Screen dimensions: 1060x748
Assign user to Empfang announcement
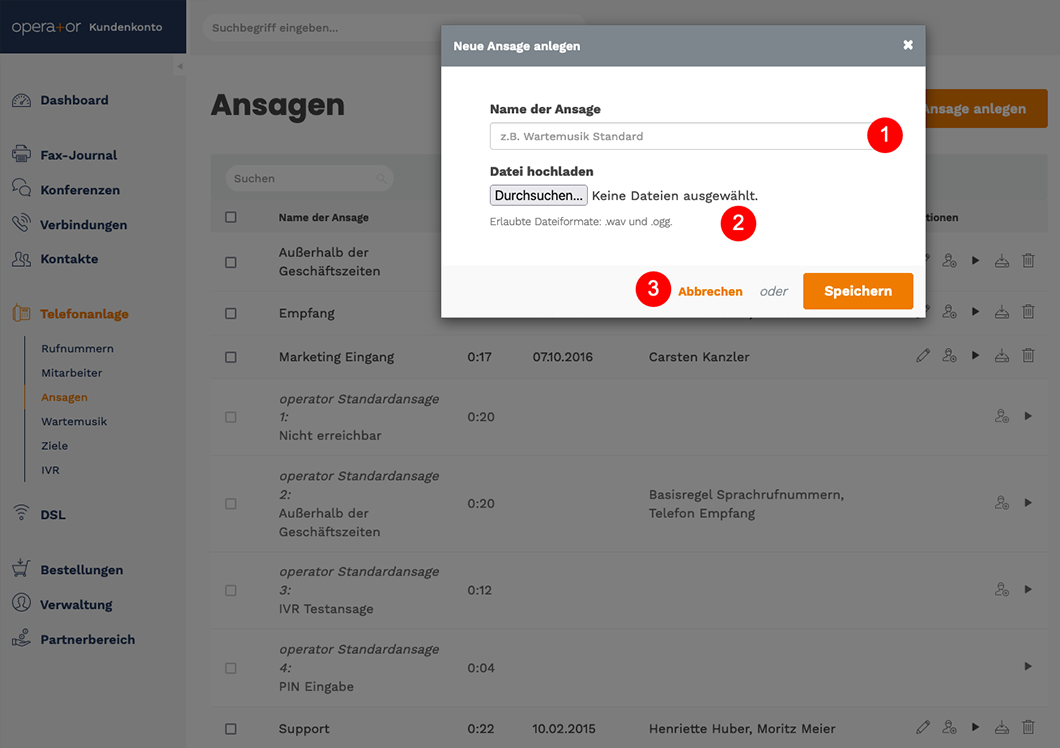(x=949, y=312)
